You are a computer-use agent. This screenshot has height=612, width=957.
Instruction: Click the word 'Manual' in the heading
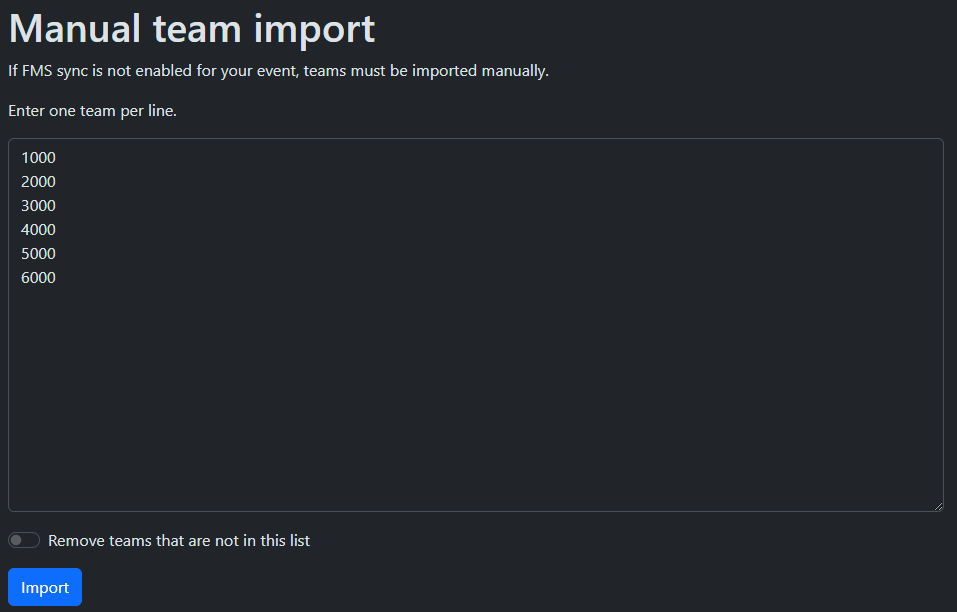point(75,29)
